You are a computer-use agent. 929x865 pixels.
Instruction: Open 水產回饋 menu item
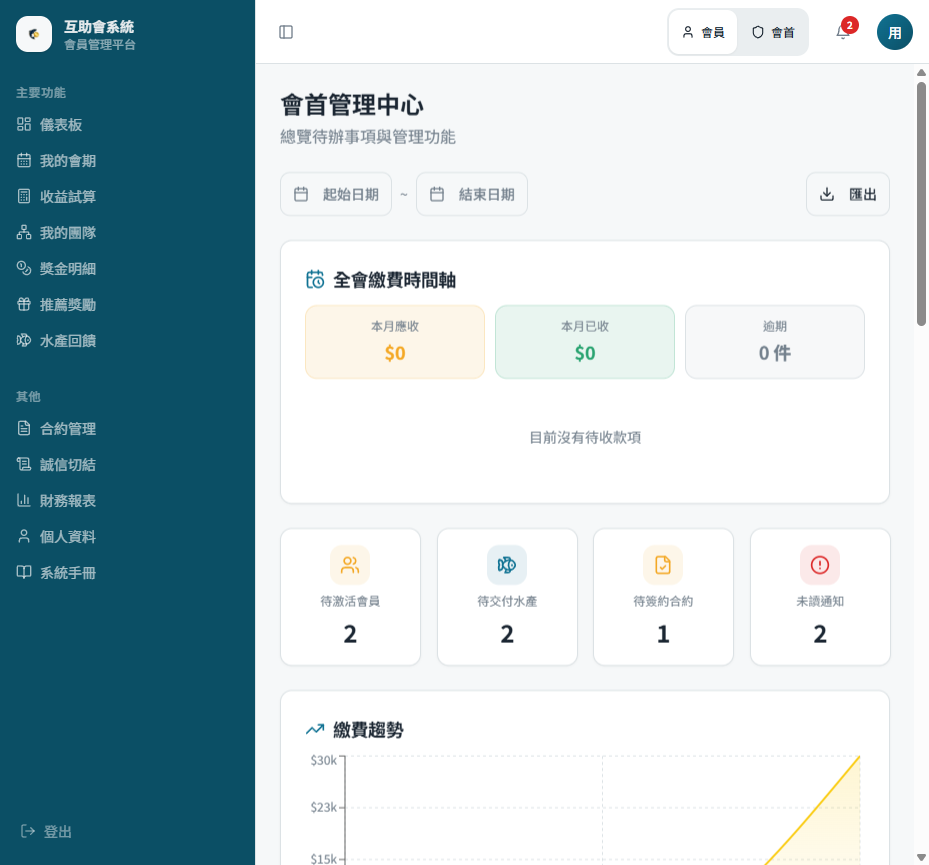point(127,340)
